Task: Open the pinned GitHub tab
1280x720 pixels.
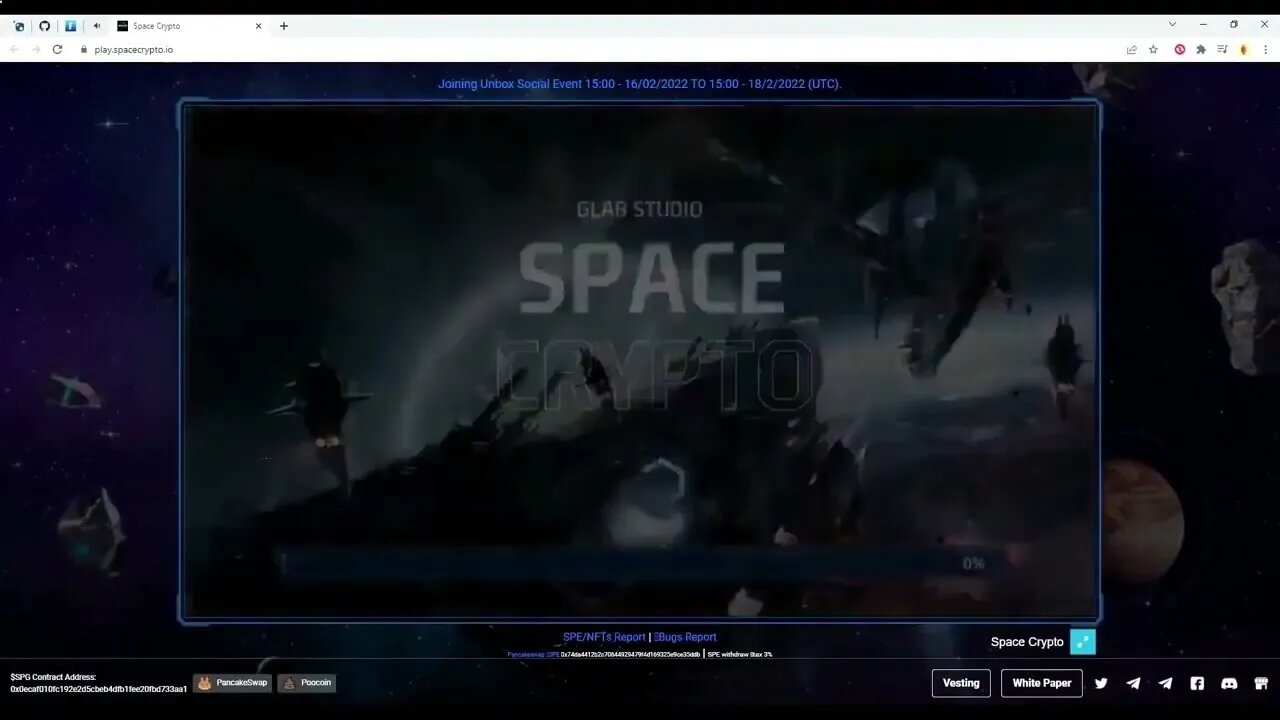Action: pos(44,26)
